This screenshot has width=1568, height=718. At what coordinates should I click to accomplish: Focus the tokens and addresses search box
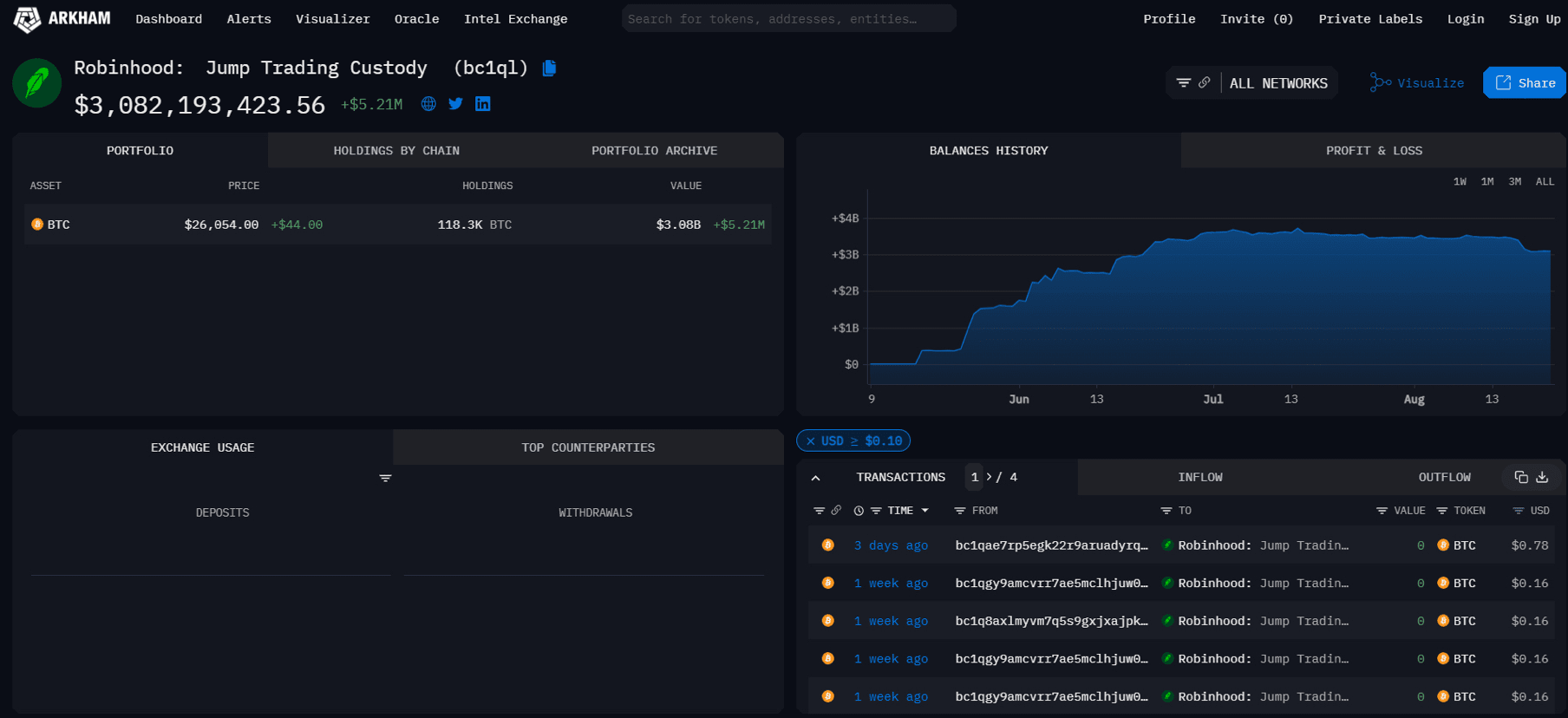(788, 19)
